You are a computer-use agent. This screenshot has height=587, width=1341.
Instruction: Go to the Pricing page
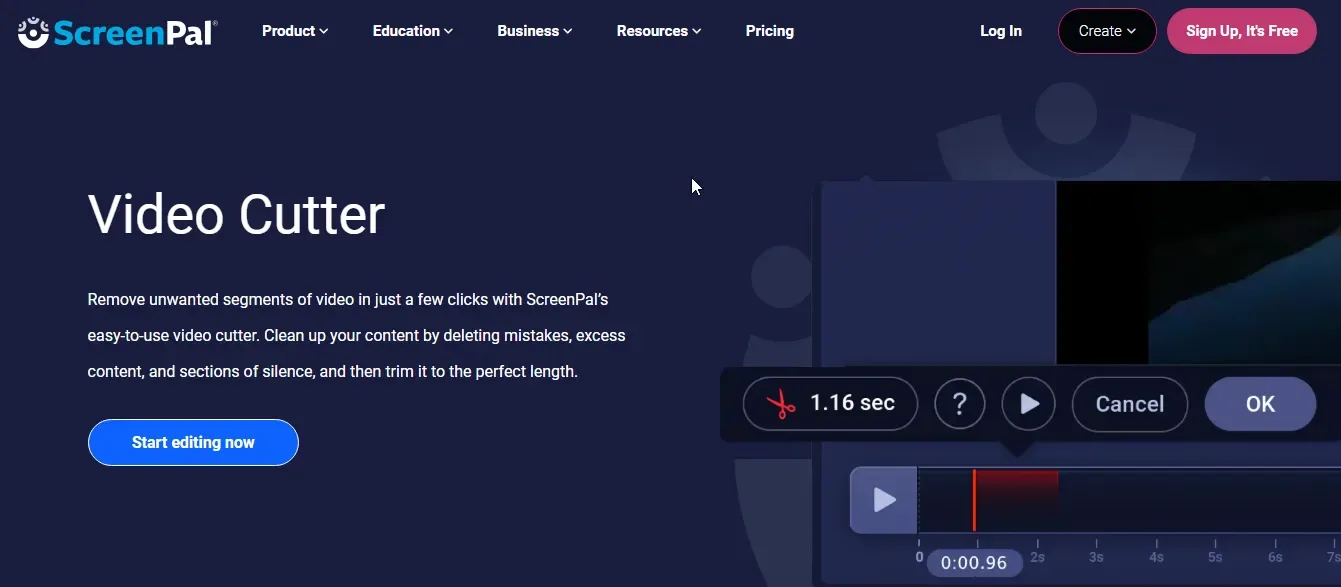(x=770, y=31)
